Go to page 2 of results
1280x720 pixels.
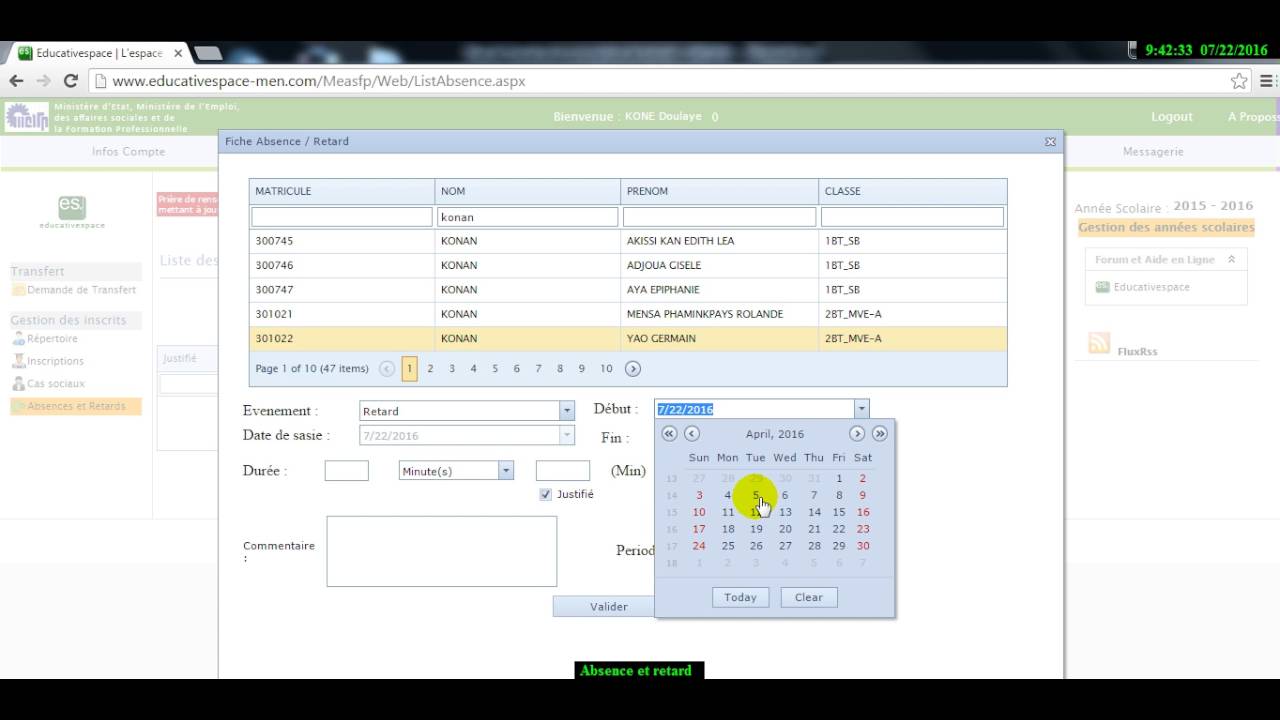pos(431,369)
